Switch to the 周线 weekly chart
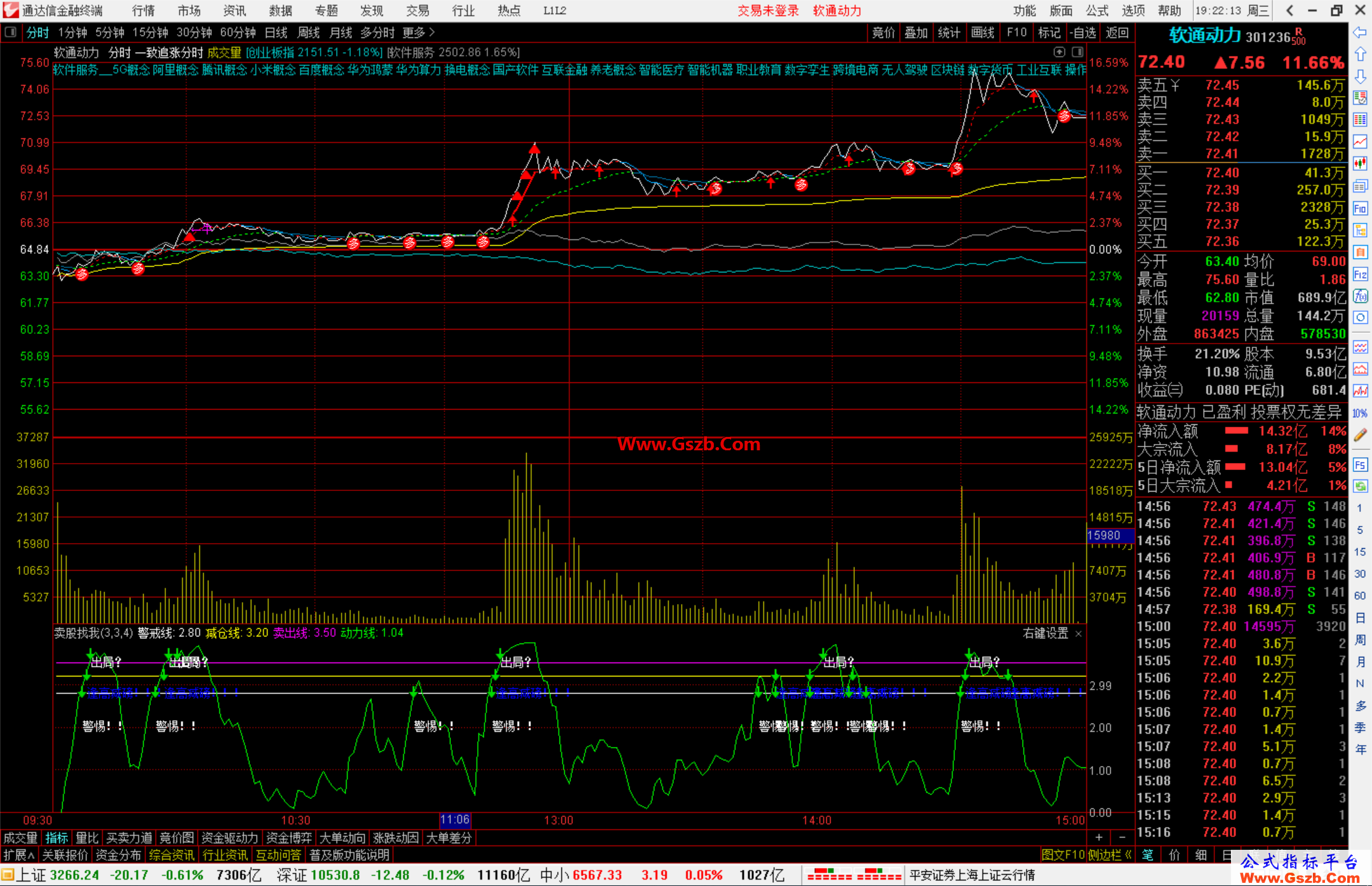 tap(309, 32)
